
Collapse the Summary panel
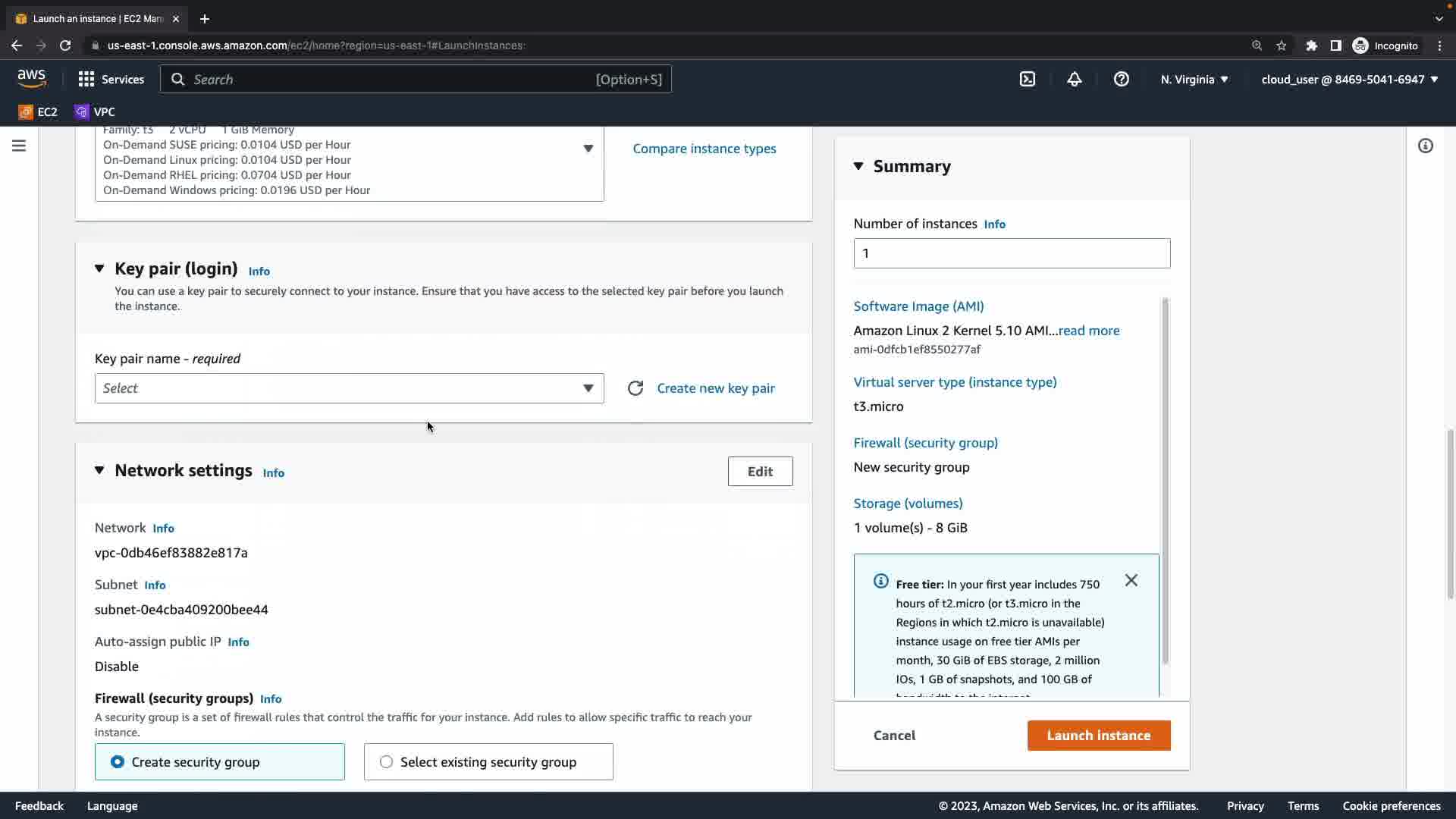[x=858, y=166]
